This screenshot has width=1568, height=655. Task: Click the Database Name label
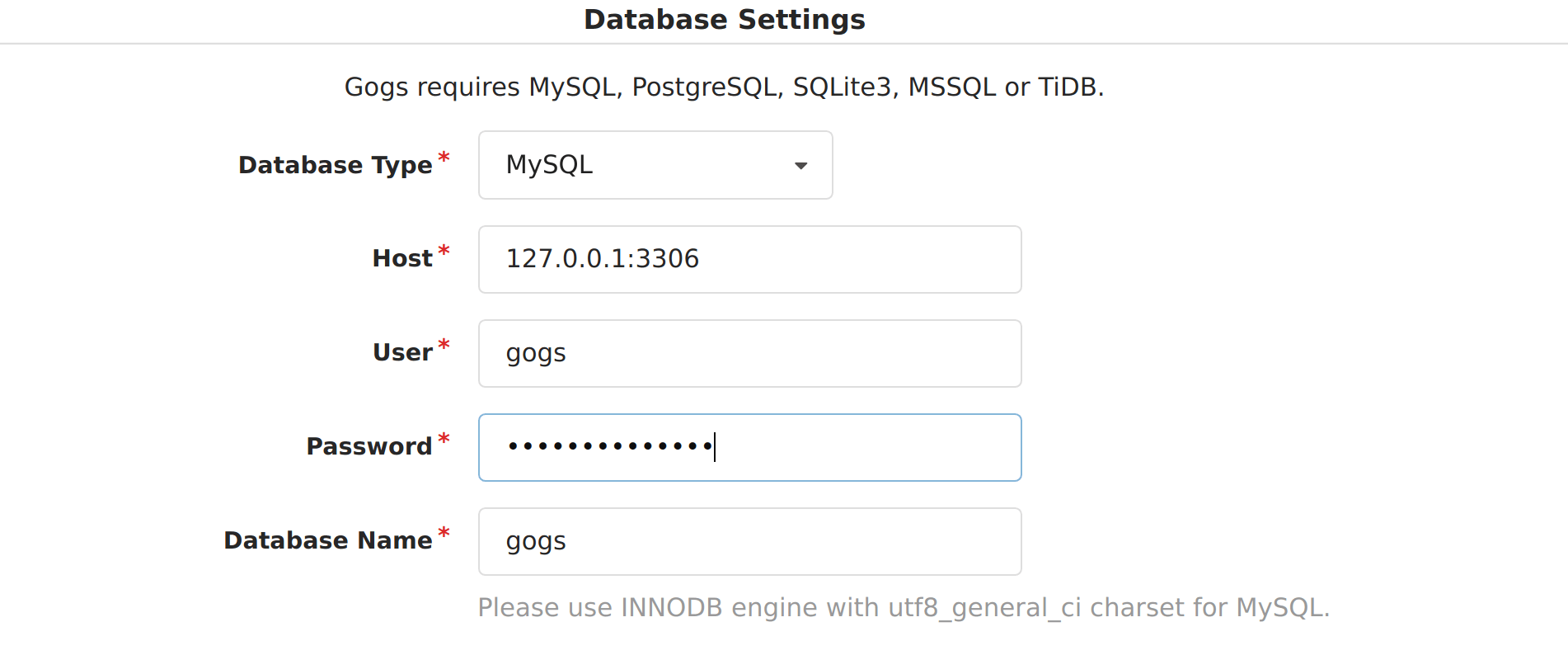[326, 540]
